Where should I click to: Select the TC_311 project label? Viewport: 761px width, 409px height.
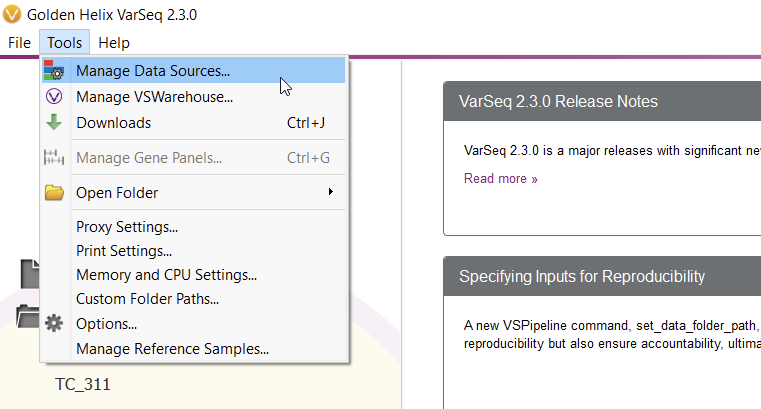pyautogui.click(x=82, y=384)
